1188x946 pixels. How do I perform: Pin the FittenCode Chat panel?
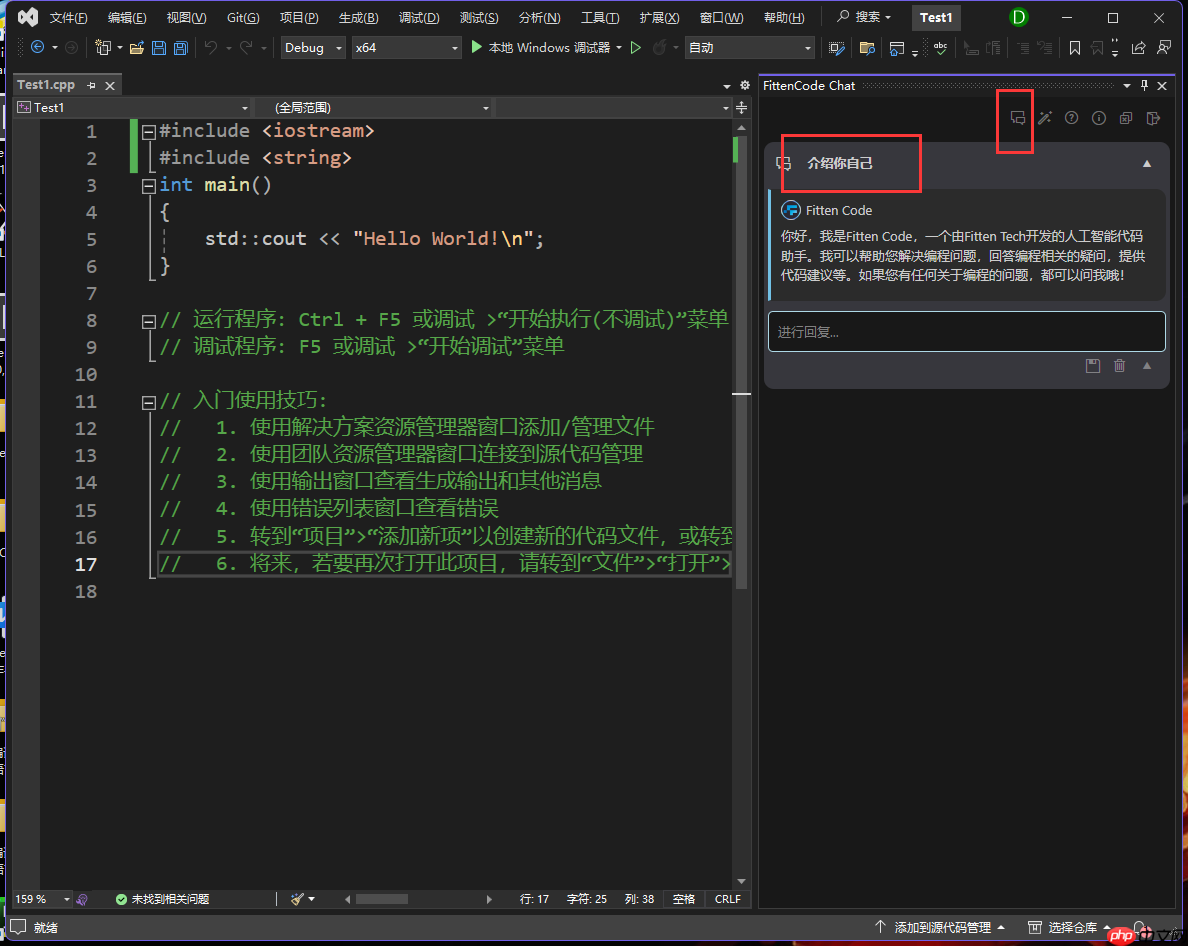click(x=1143, y=85)
